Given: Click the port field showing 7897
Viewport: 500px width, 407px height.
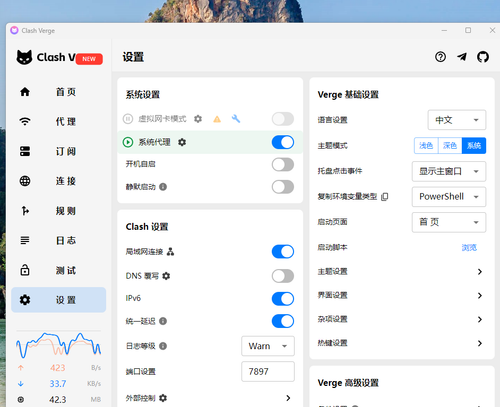Looking at the screenshot, I should pyautogui.click(x=268, y=371).
